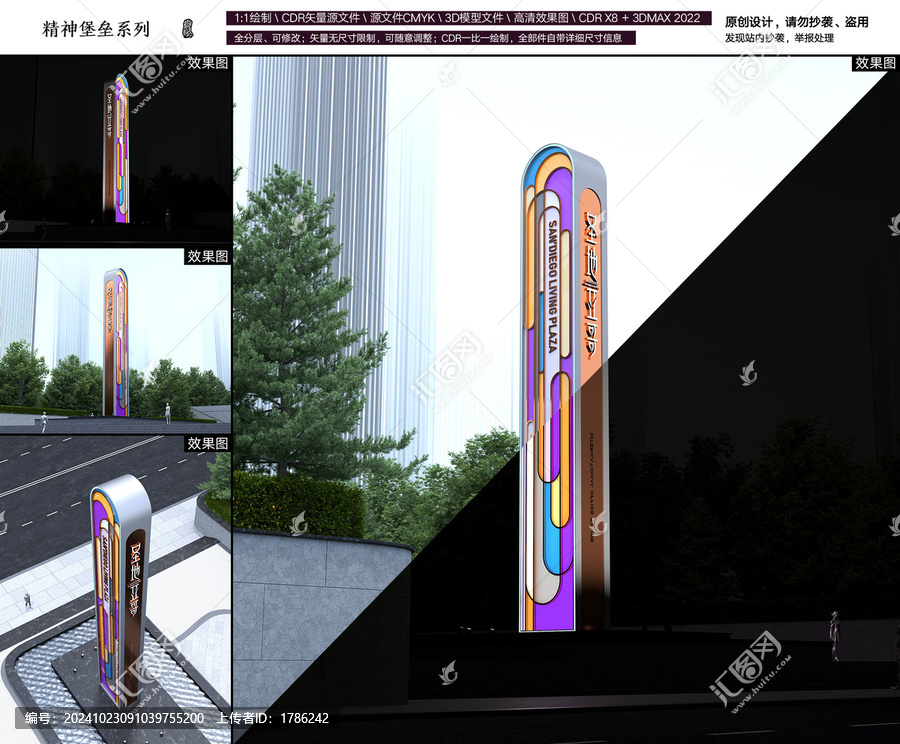
Task: Click SAN DIEGO LIVING PLAZA text on main pylon
Action: click(552, 286)
